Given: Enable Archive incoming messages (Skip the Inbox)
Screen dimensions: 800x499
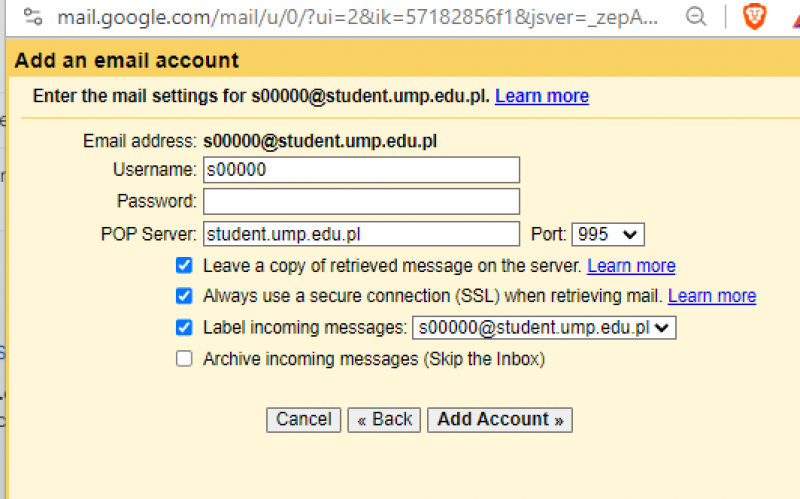Looking at the screenshot, I should (x=184, y=358).
